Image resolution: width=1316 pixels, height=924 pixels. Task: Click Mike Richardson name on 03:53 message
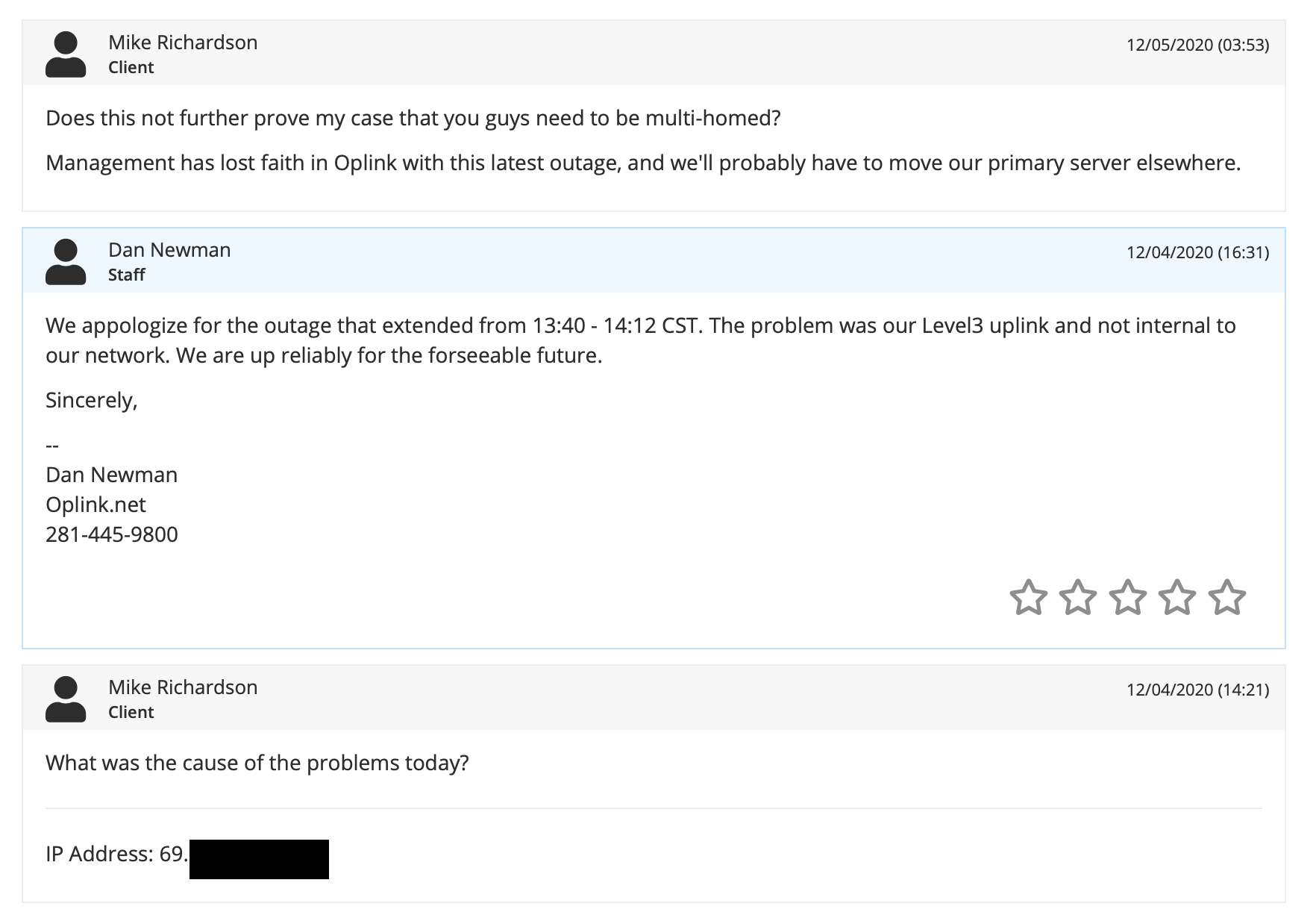(183, 43)
